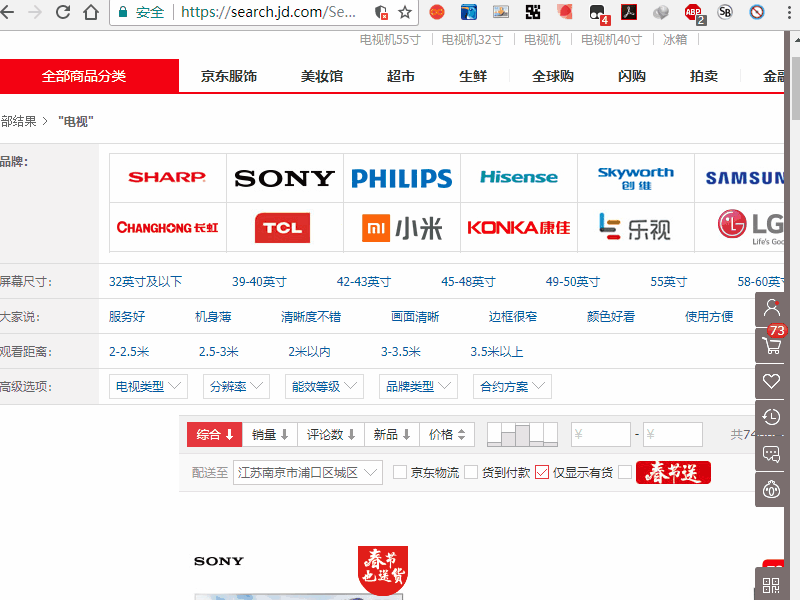Viewport: 800px width, 600px height.
Task: Bookmark this page with the star icon
Action: click(405, 12)
